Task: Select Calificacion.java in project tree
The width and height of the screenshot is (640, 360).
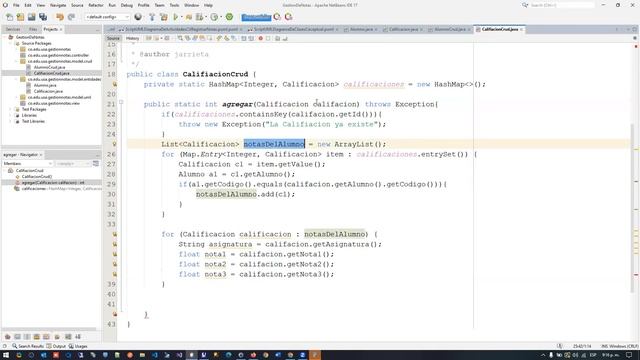Action: 48,91
